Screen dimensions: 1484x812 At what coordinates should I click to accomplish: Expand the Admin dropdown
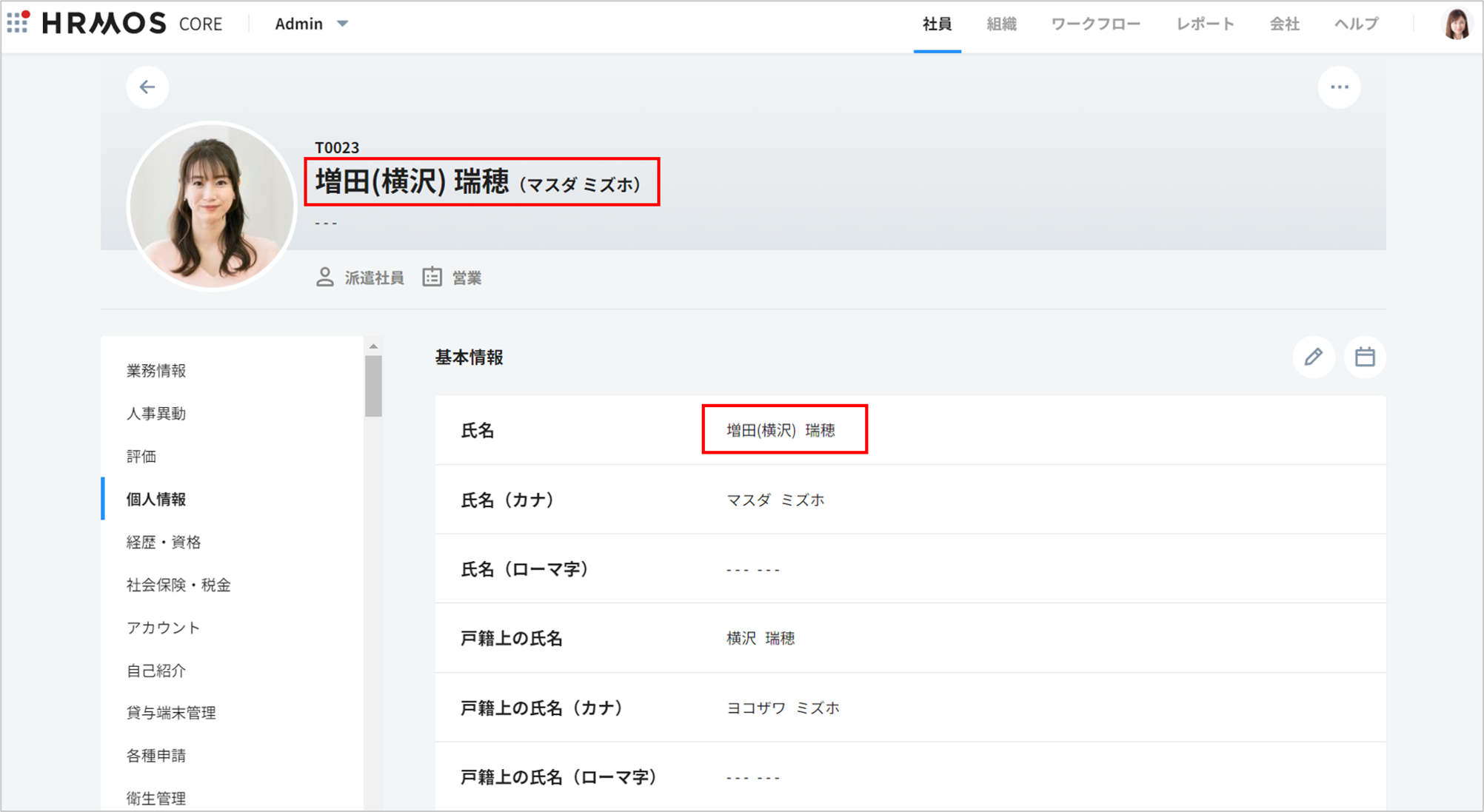(311, 24)
